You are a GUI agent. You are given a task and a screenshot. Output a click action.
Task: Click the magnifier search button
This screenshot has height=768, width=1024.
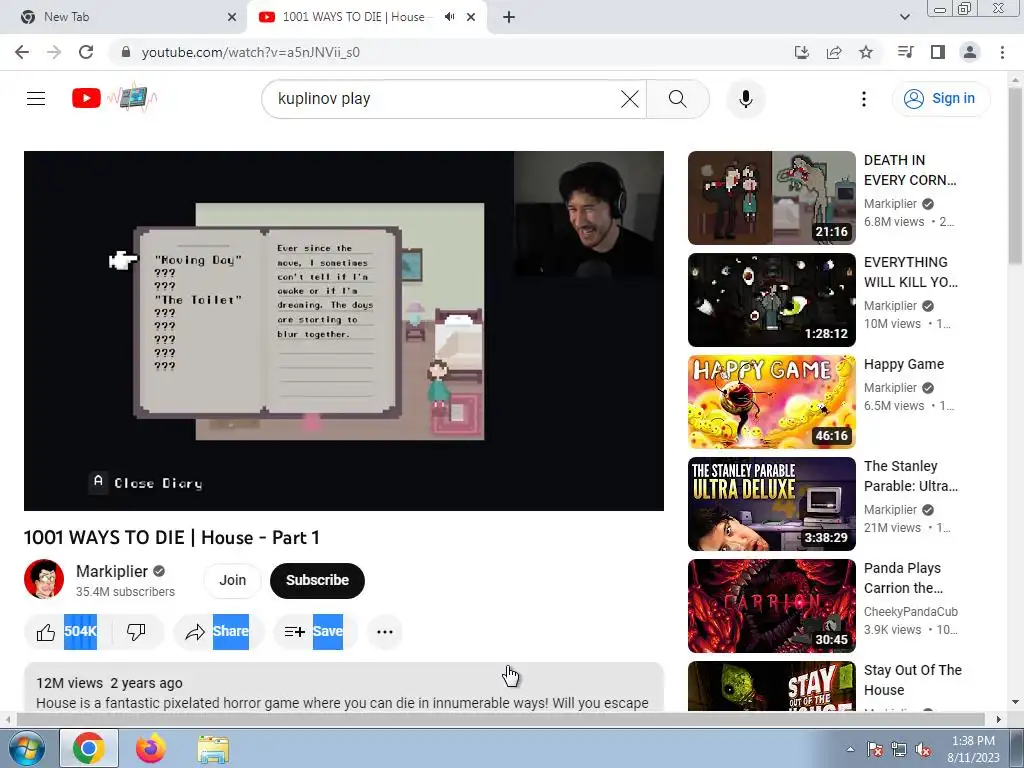coord(678,99)
